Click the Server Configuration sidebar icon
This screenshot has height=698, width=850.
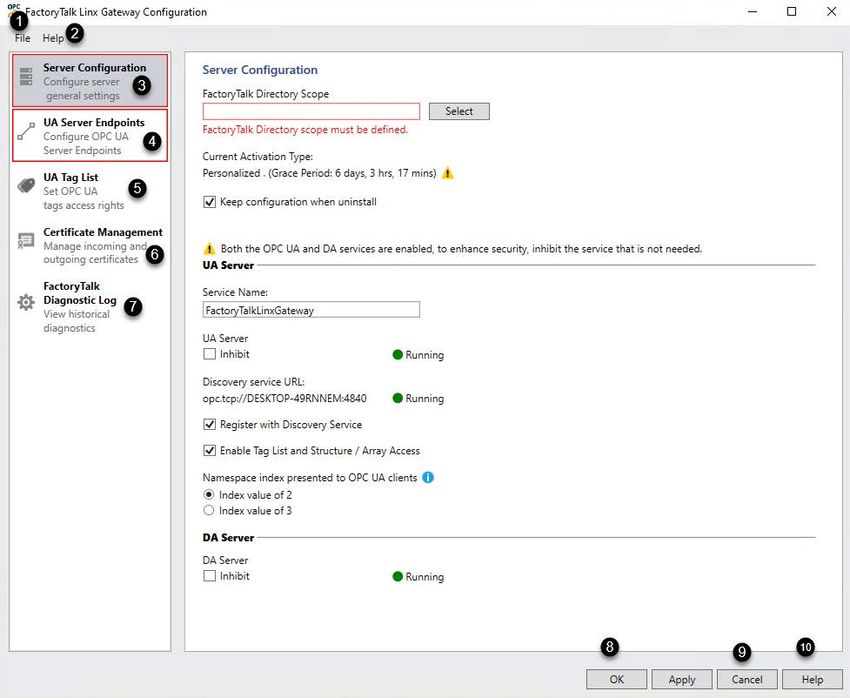[26, 76]
